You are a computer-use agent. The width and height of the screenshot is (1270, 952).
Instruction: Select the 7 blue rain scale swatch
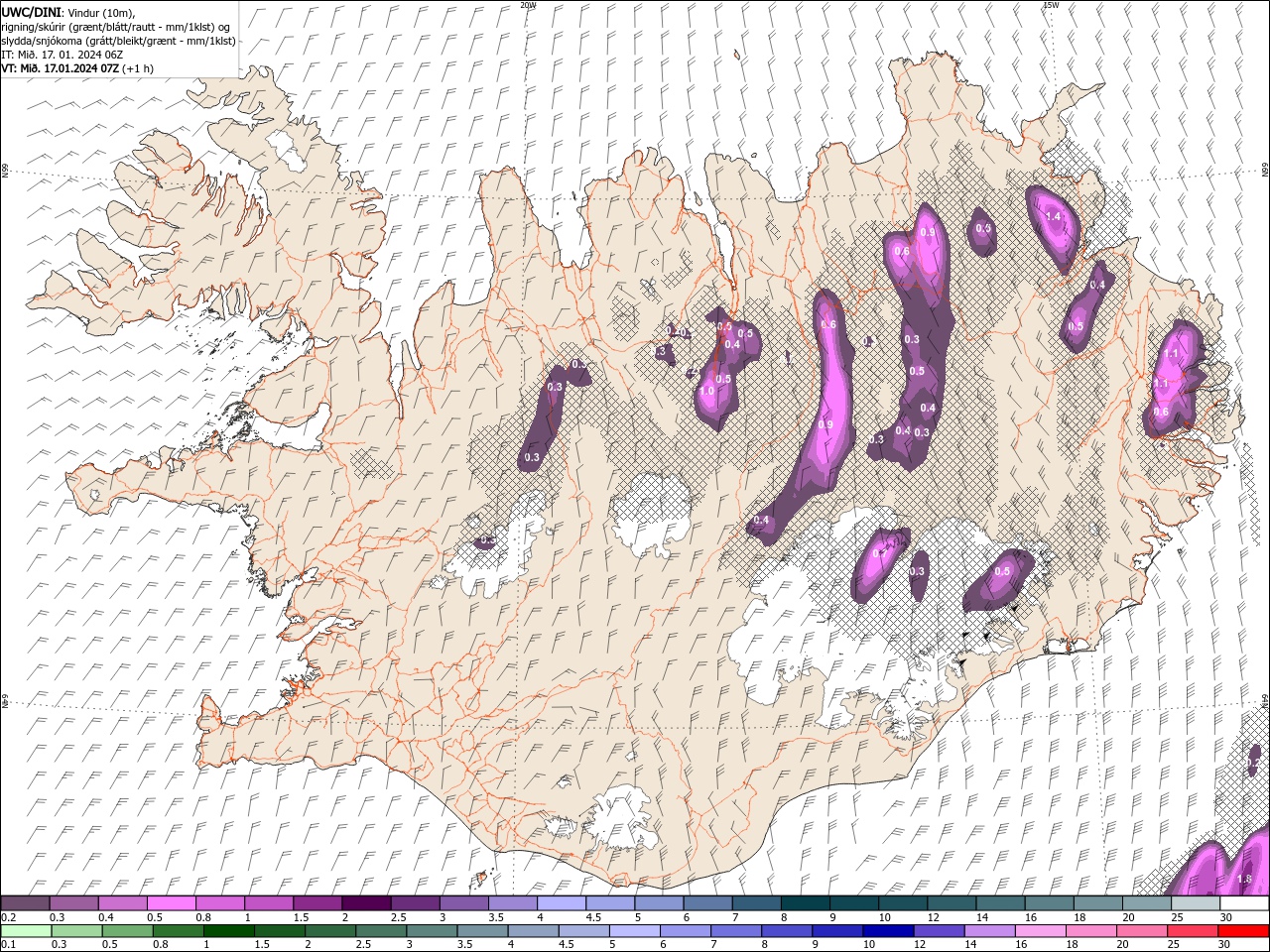(x=736, y=931)
